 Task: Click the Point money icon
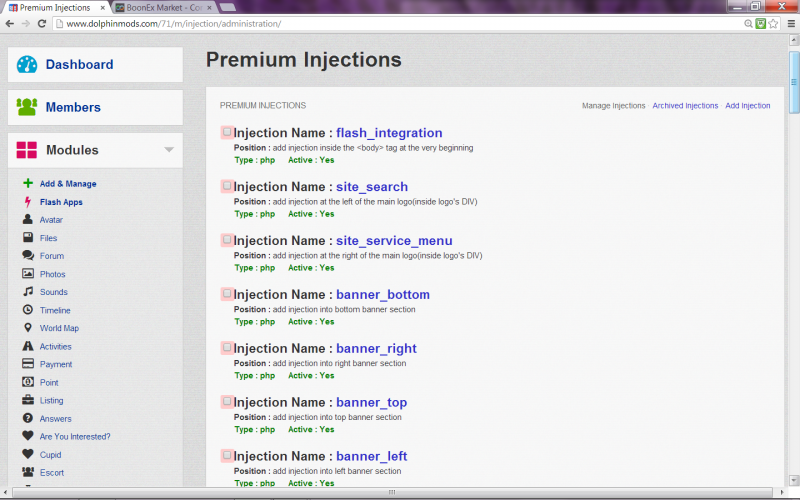click(28, 382)
